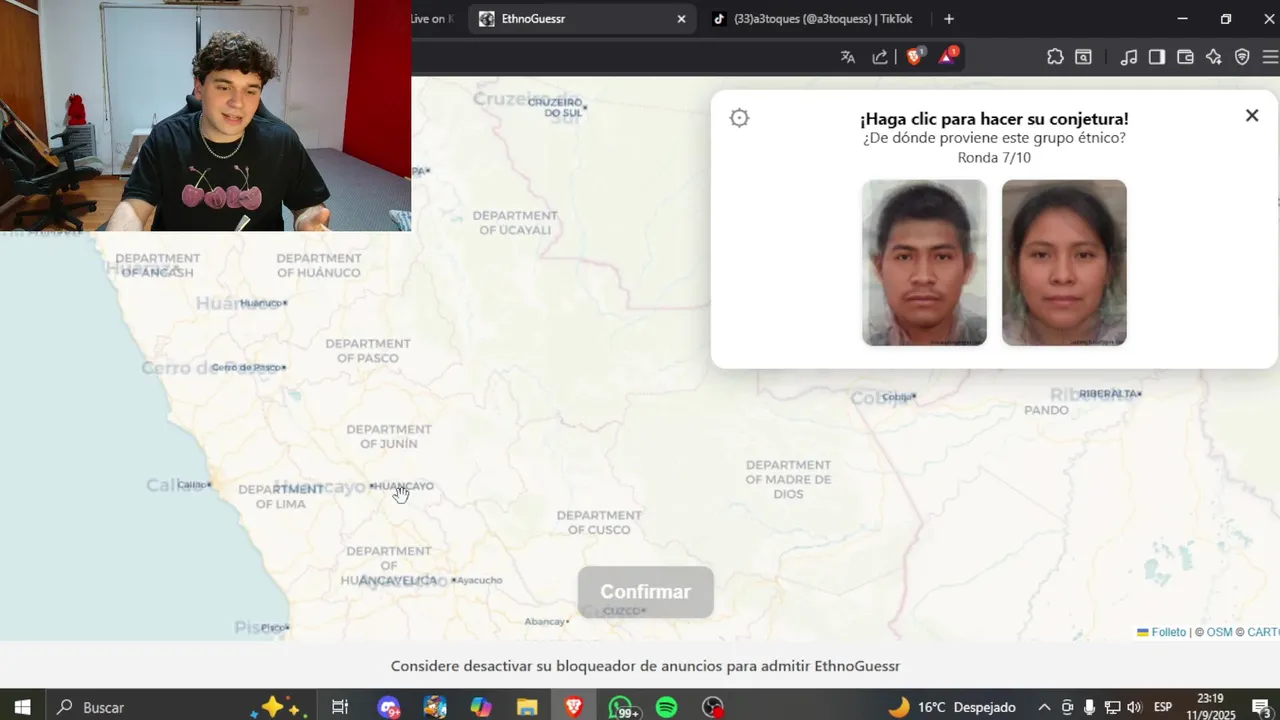The width and height of the screenshot is (1280, 720).
Task: Click the male face thumbnail
Action: point(924,263)
